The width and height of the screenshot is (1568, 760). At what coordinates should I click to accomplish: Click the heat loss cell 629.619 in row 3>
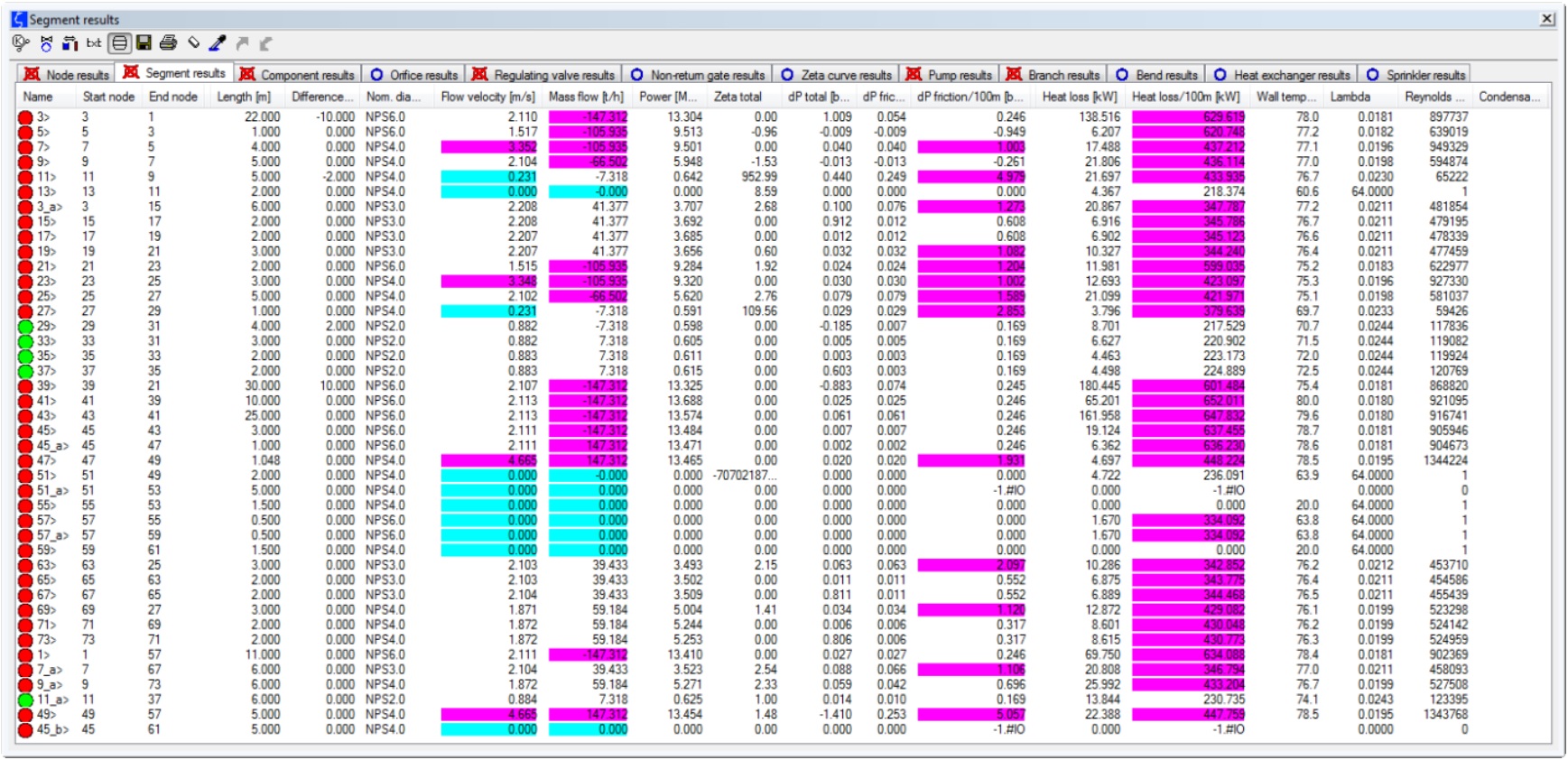[1189, 117]
